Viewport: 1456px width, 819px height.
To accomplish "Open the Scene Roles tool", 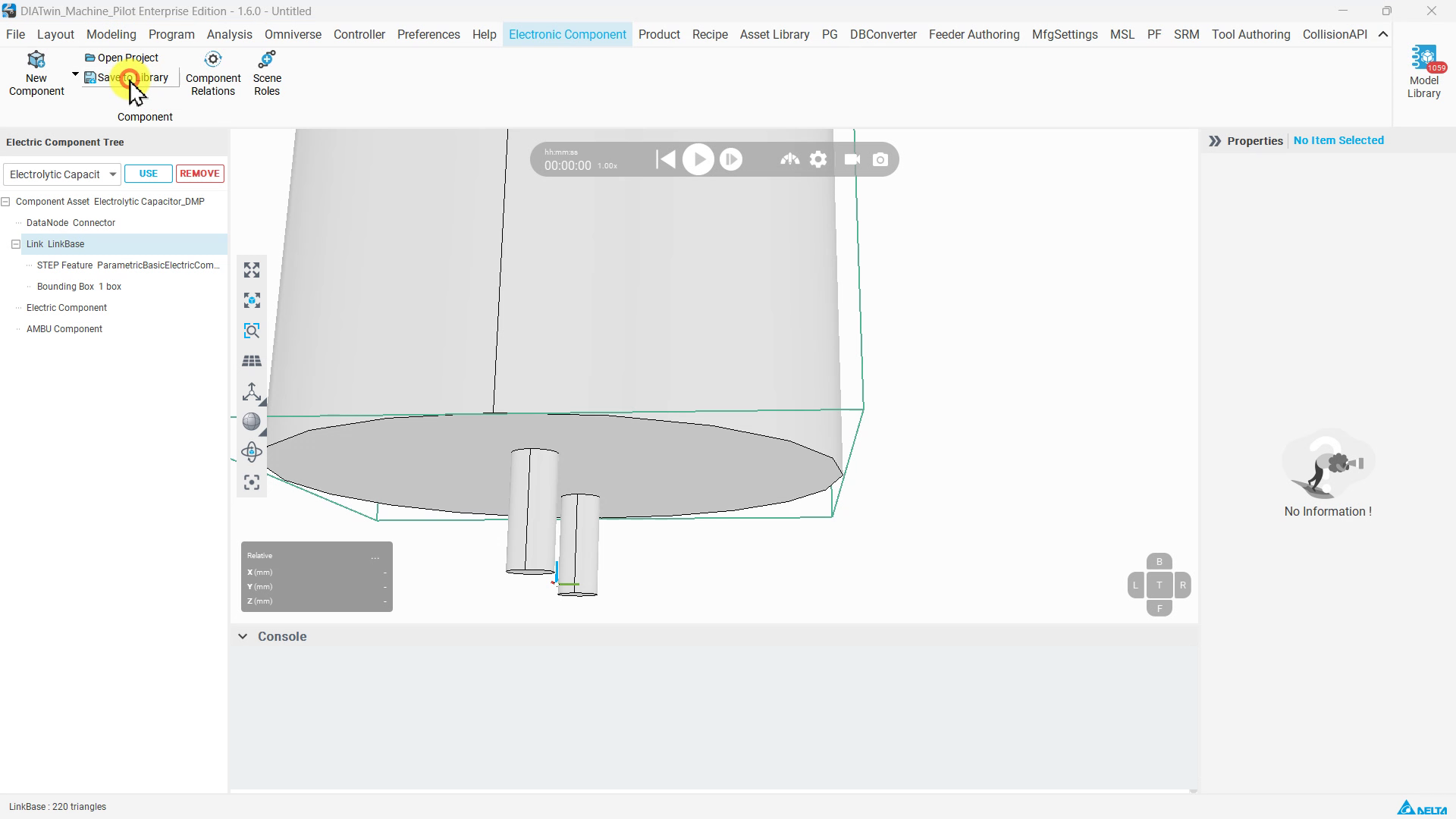I will pos(267,74).
